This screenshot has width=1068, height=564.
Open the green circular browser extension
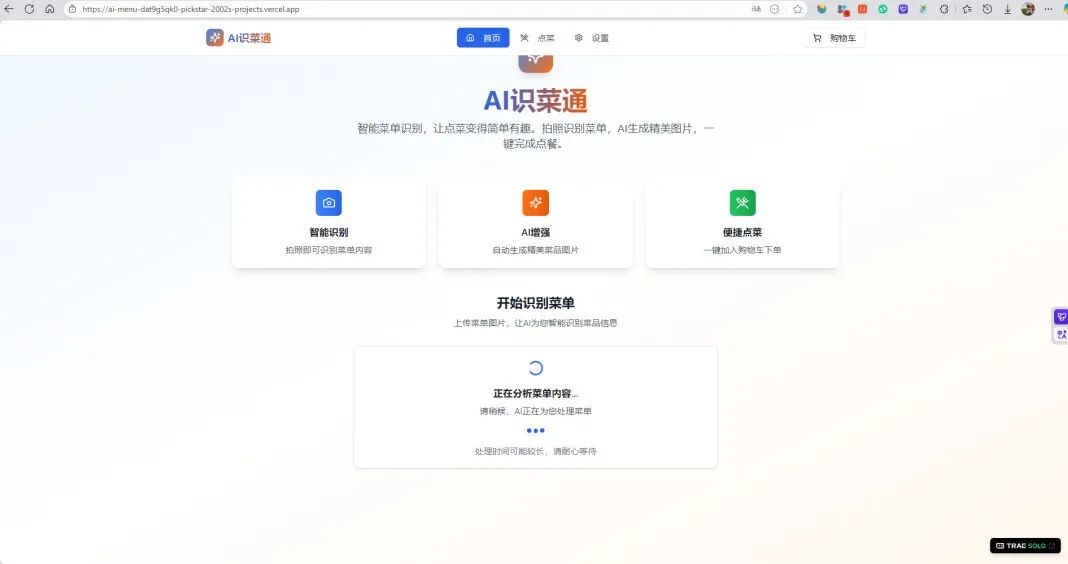pos(883,9)
